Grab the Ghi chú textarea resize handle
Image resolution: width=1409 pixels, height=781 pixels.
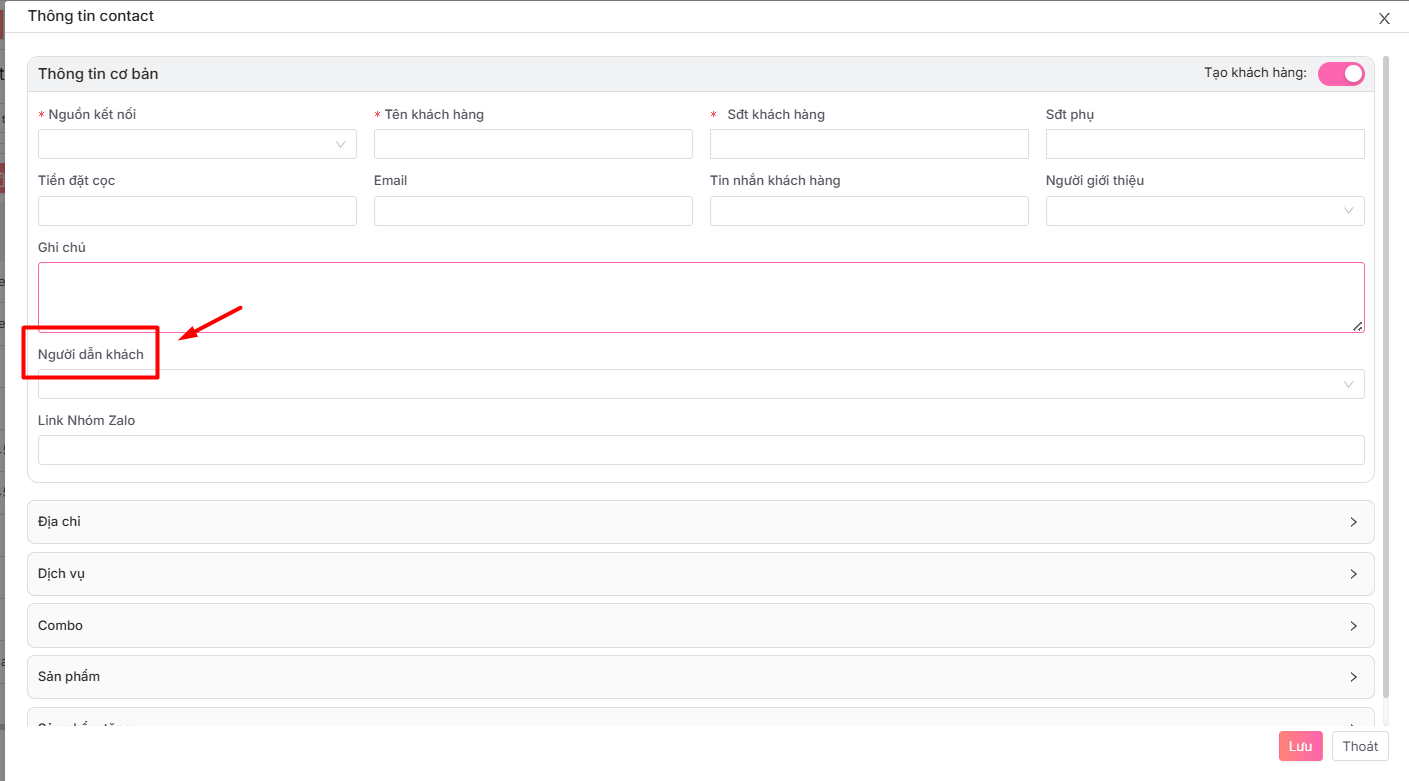1357,326
